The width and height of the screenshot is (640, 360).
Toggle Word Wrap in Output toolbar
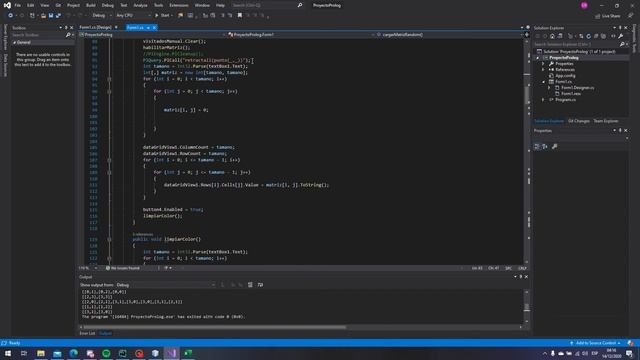(x=260, y=285)
